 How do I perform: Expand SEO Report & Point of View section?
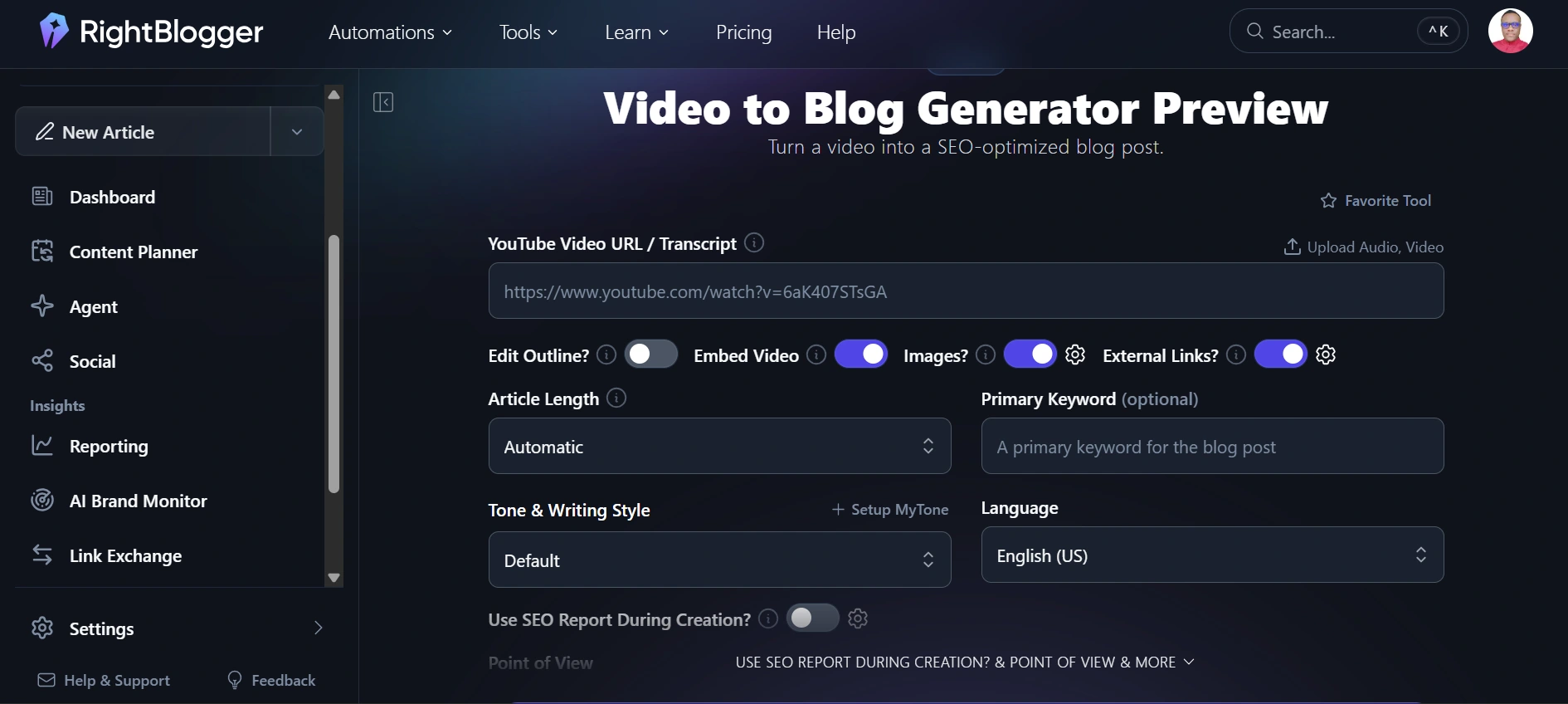click(x=965, y=662)
